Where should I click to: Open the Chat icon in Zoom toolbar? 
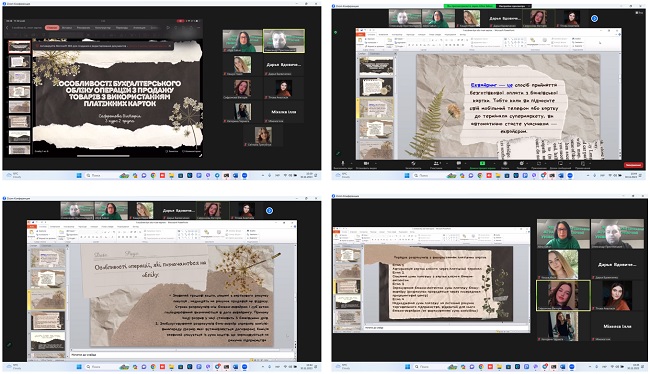click(x=458, y=164)
